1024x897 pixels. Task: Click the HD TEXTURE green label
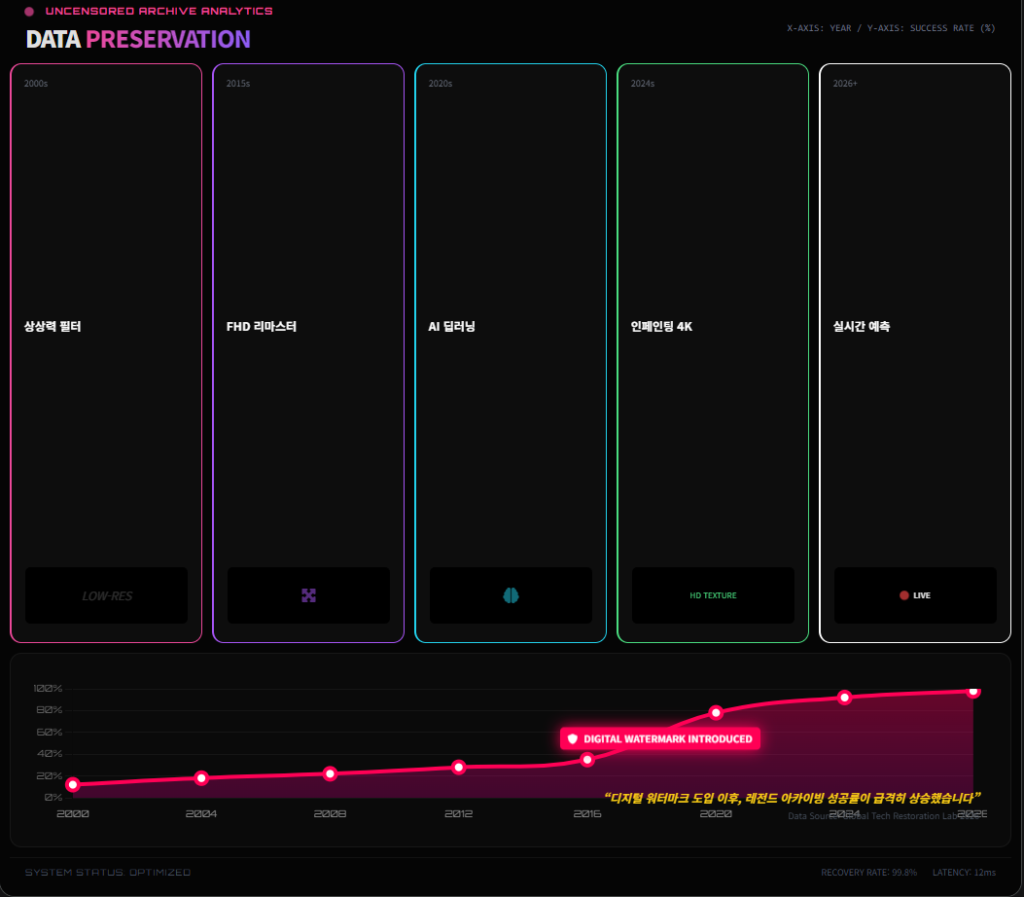(713, 595)
